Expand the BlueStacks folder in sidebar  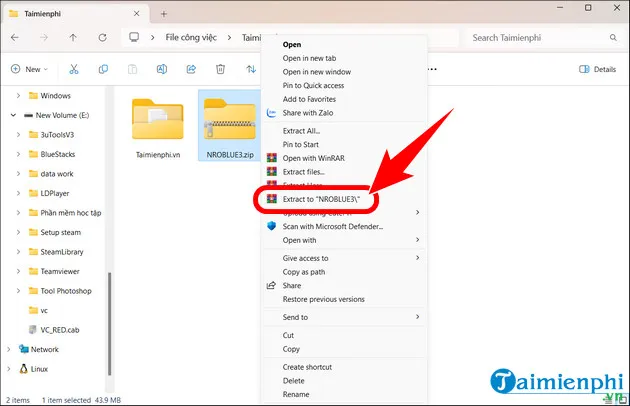click(x=20, y=154)
